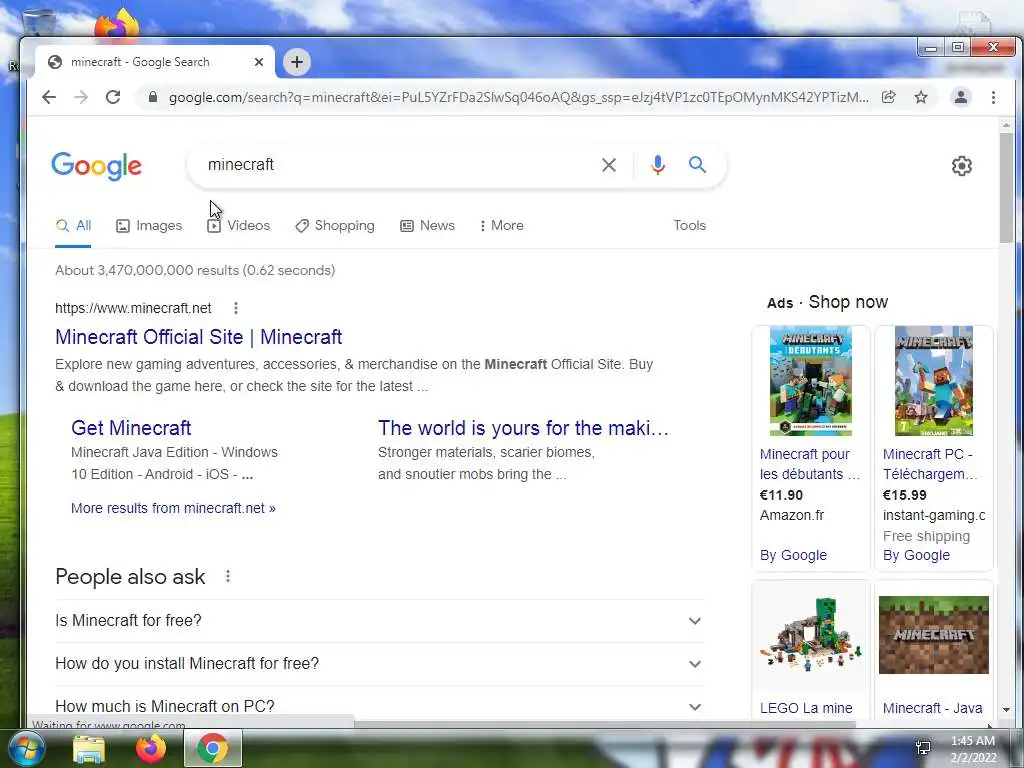This screenshot has width=1024, height=768.
Task: Switch to the Shopping tab
Action: [334, 225]
